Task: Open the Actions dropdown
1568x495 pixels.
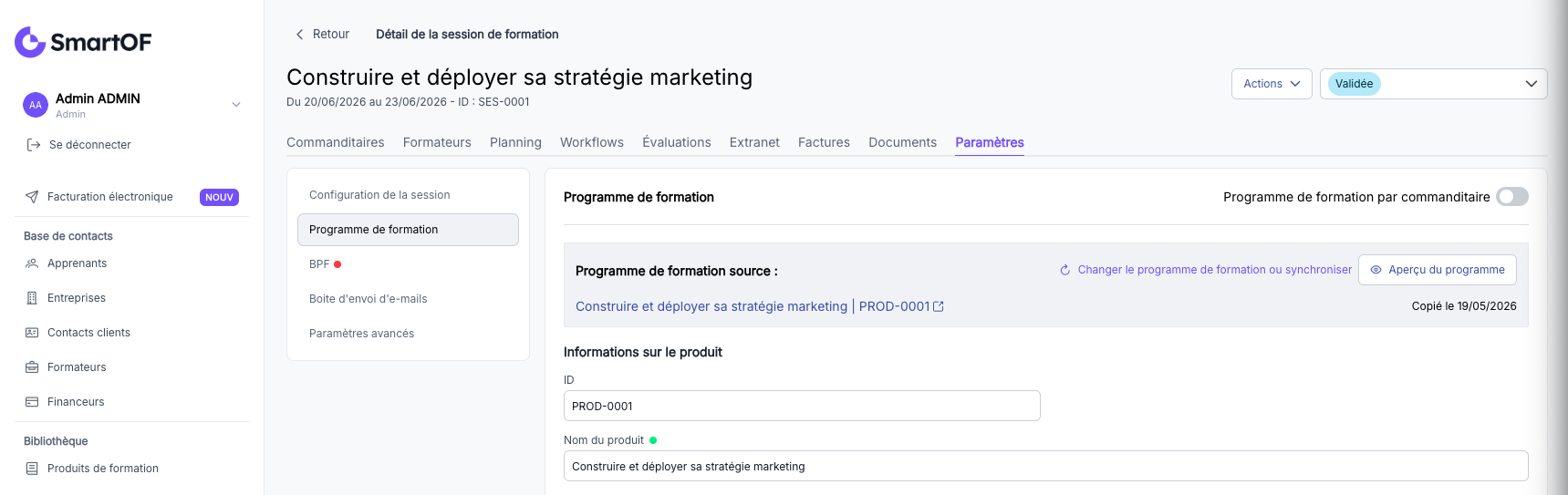Action: click(1272, 84)
